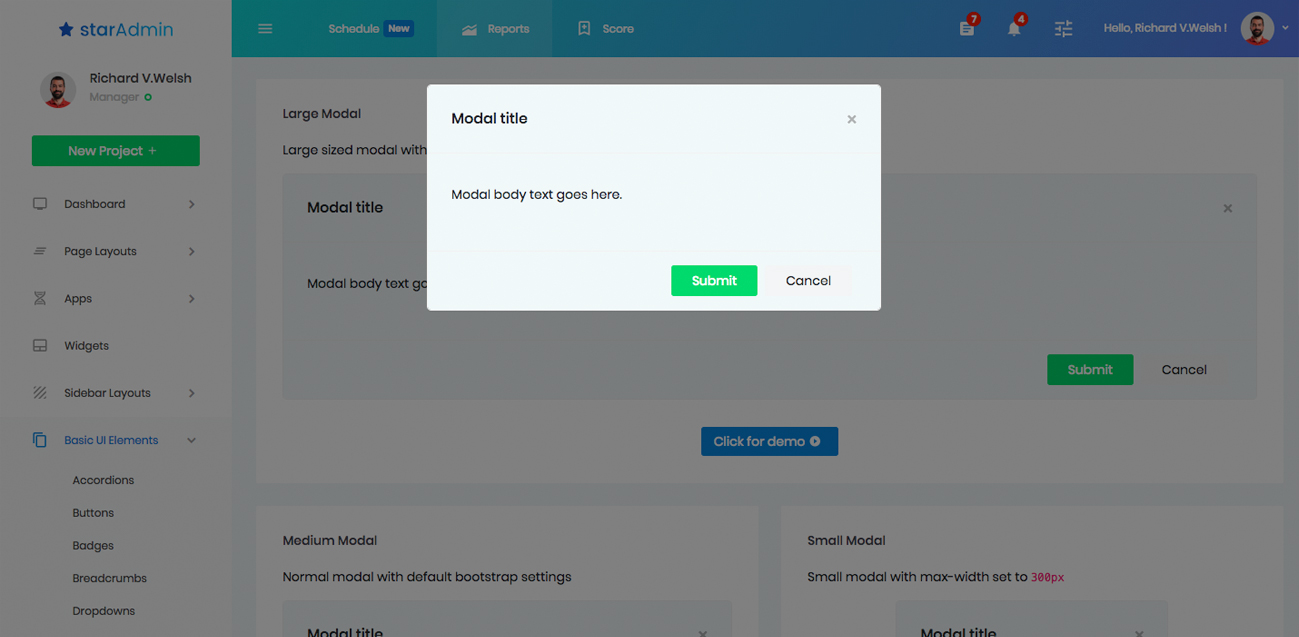Open the settings sliders icon in navbar
The height and width of the screenshot is (637, 1299).
1063,29
